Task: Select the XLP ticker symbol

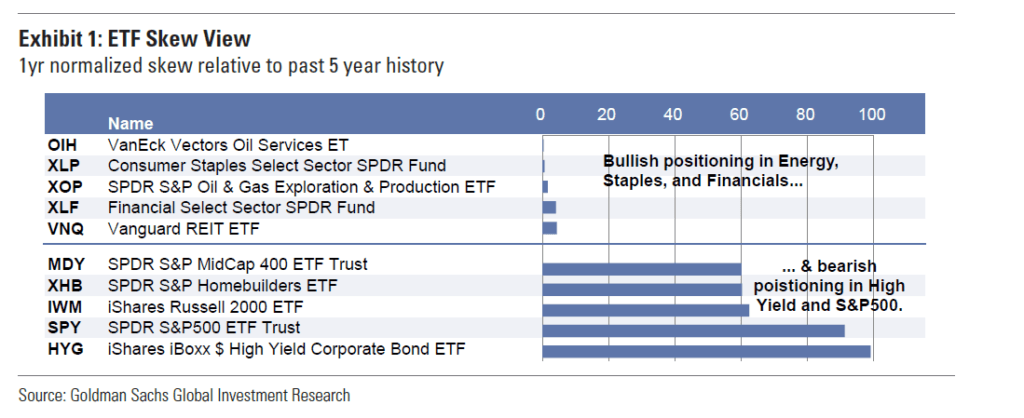Action: click(x=62, y=166)
